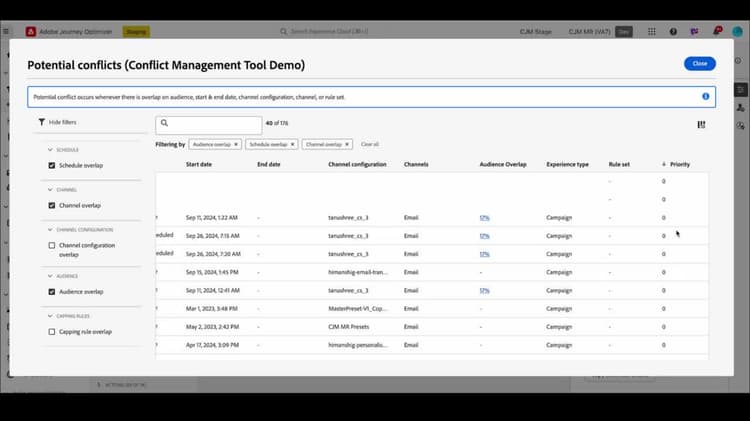
Task: Click the himanshig-email-tran... configuration cell
Action: tap(358, 273)
